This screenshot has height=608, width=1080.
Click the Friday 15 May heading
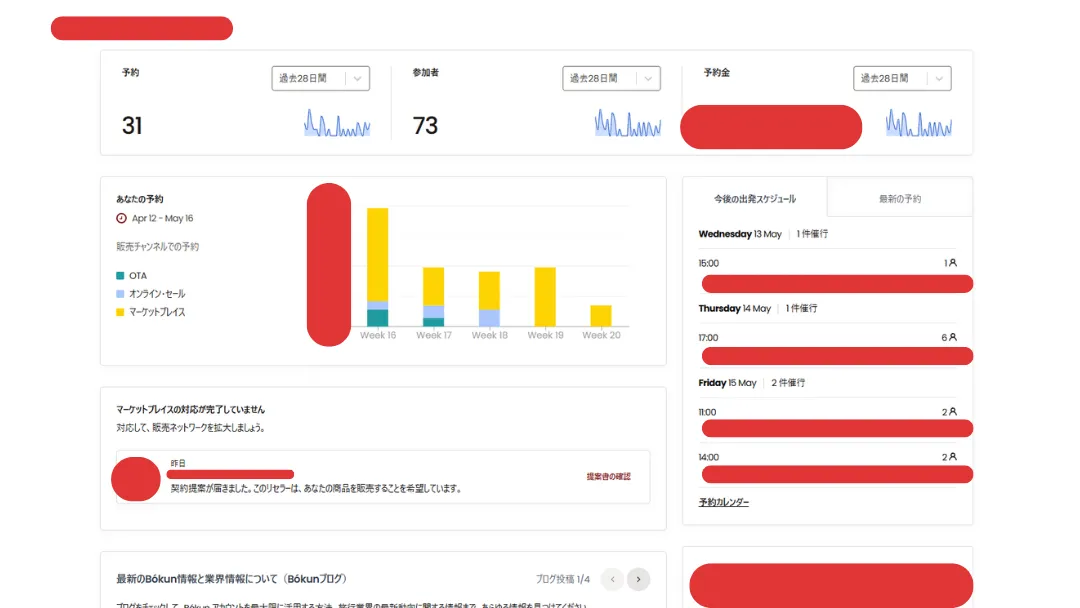click(727, 383)
